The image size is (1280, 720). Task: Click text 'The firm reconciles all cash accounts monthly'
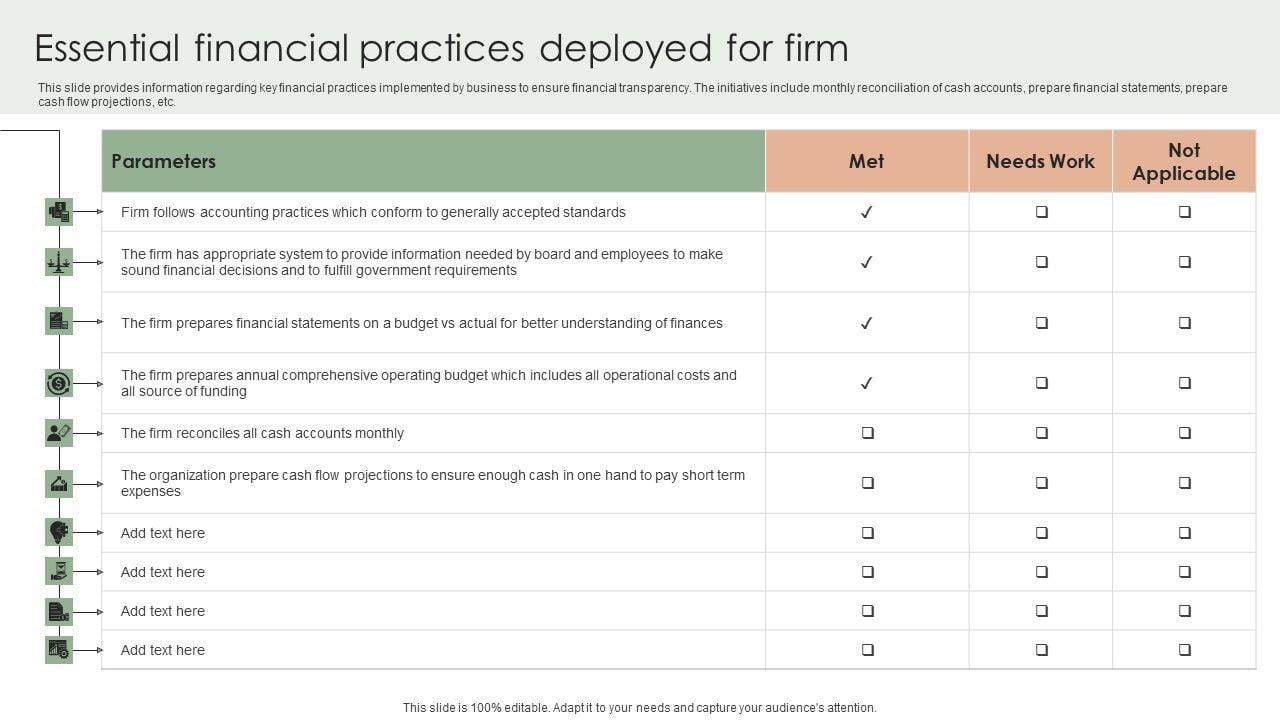pyautogui.click(x=262, y=433)
